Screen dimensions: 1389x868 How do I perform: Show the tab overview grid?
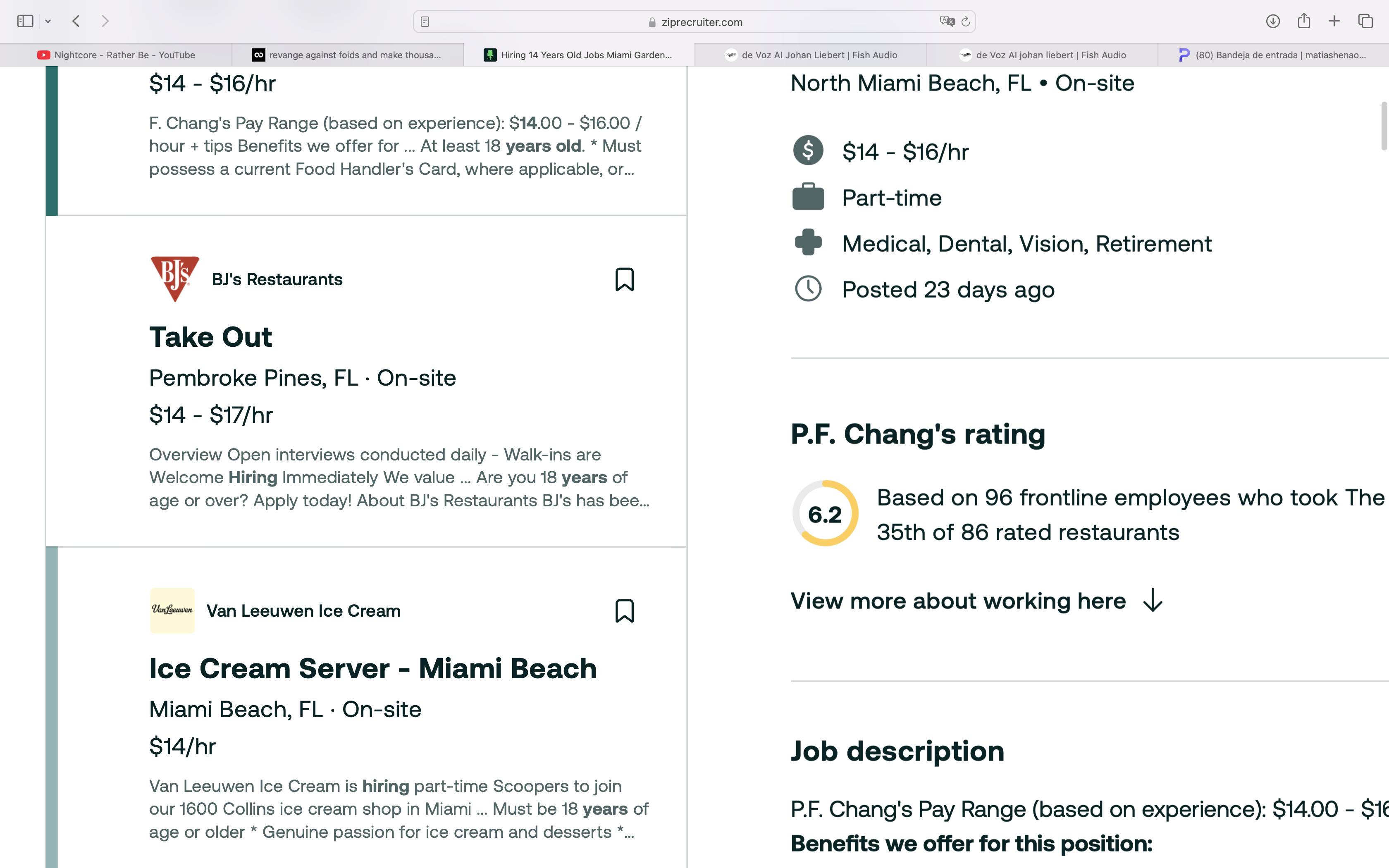click(x=1365, y=21)
